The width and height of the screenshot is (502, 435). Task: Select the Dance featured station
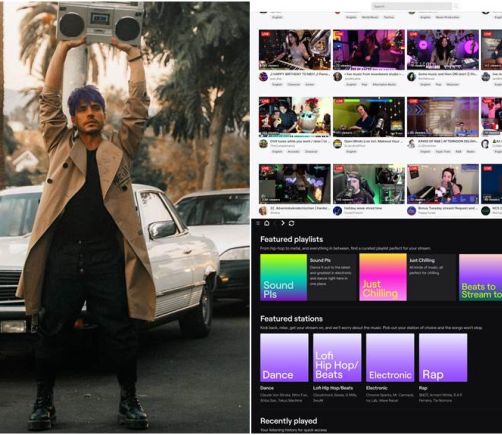284,358
